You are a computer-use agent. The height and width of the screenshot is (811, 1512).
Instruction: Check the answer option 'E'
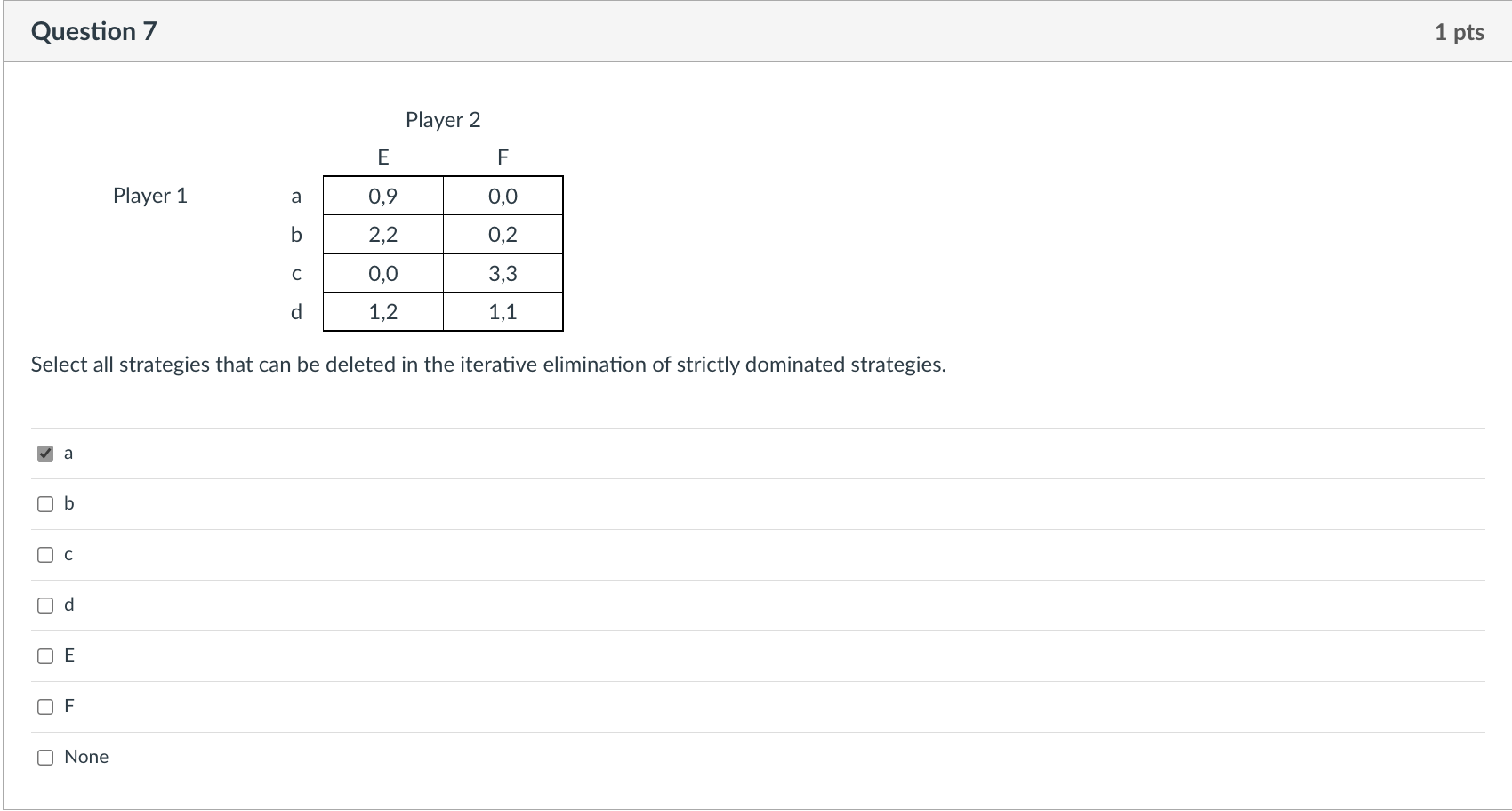(45, 656)
